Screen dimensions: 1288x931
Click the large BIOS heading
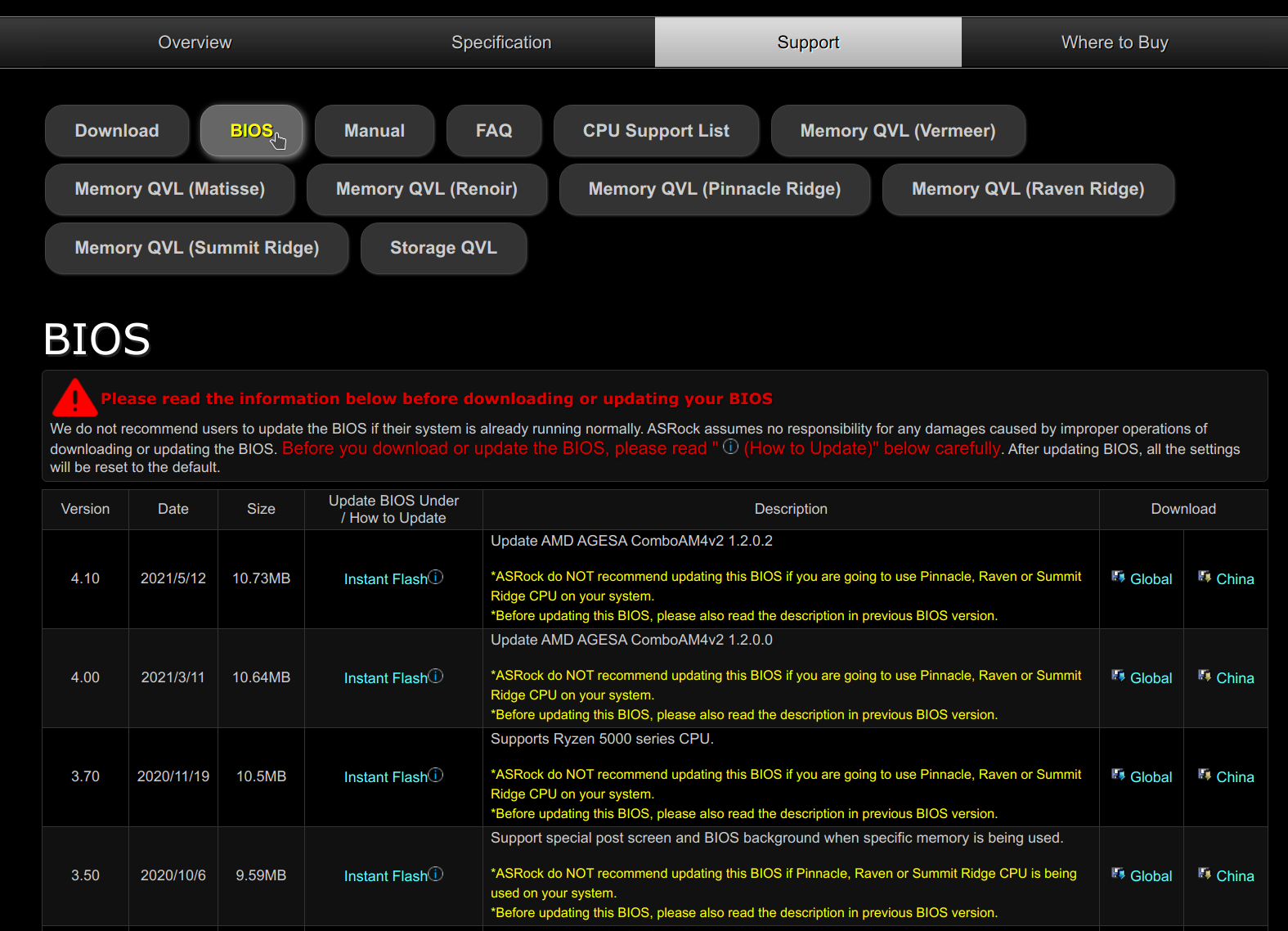(x=96, y=339)
